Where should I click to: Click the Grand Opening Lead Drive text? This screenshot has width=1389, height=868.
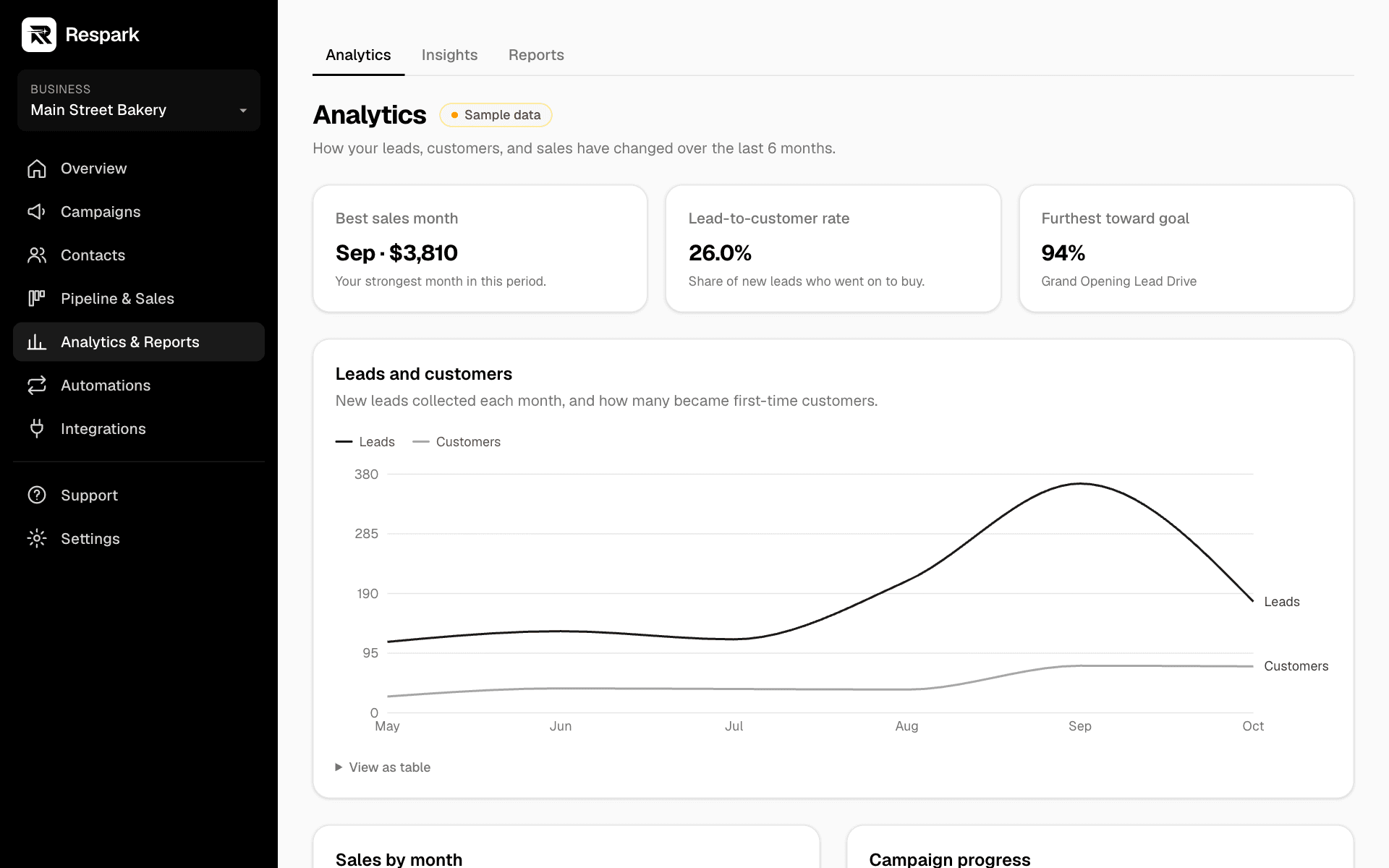1119,281
